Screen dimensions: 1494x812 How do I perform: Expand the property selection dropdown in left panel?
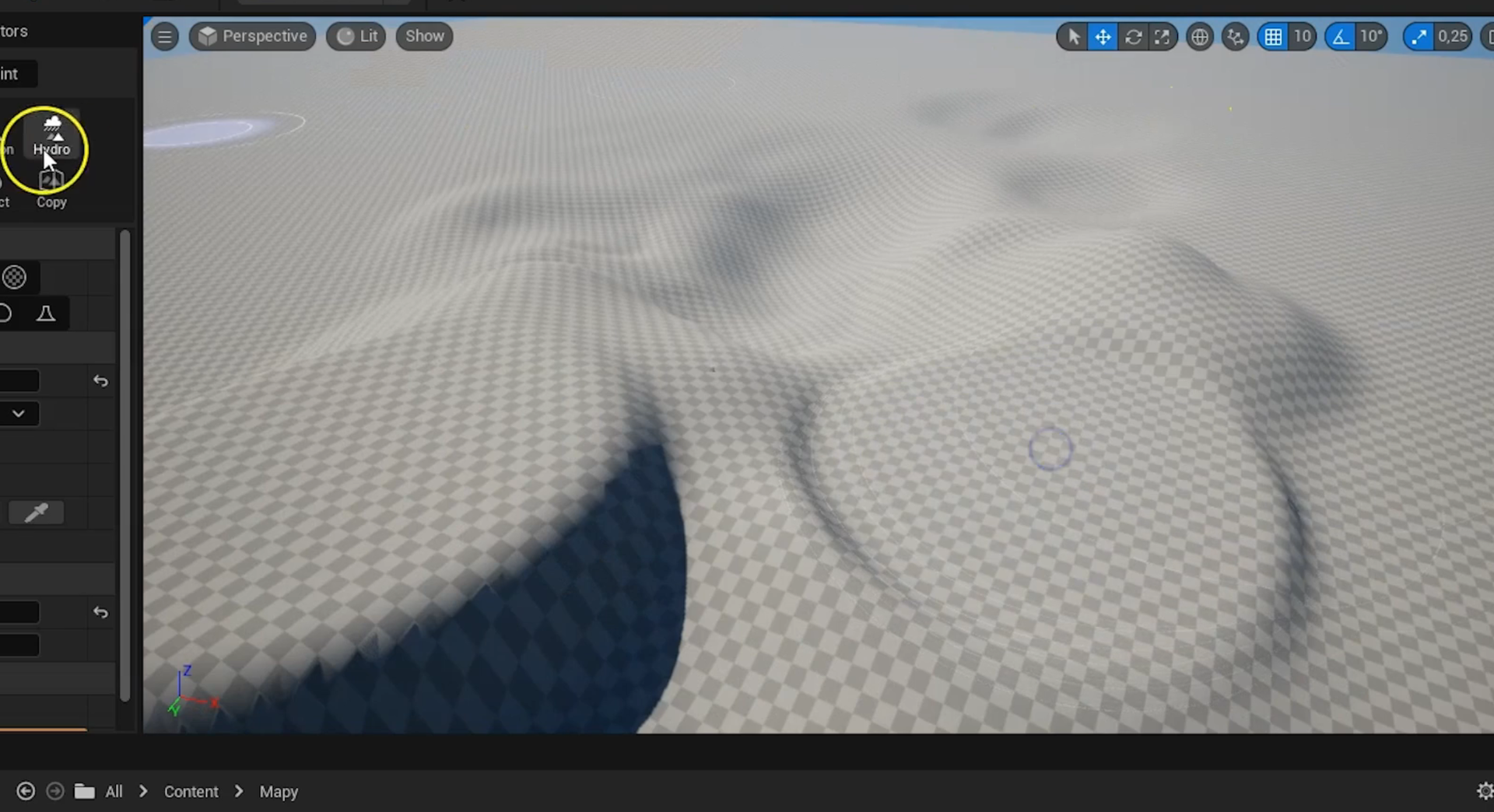click(19, 413)
